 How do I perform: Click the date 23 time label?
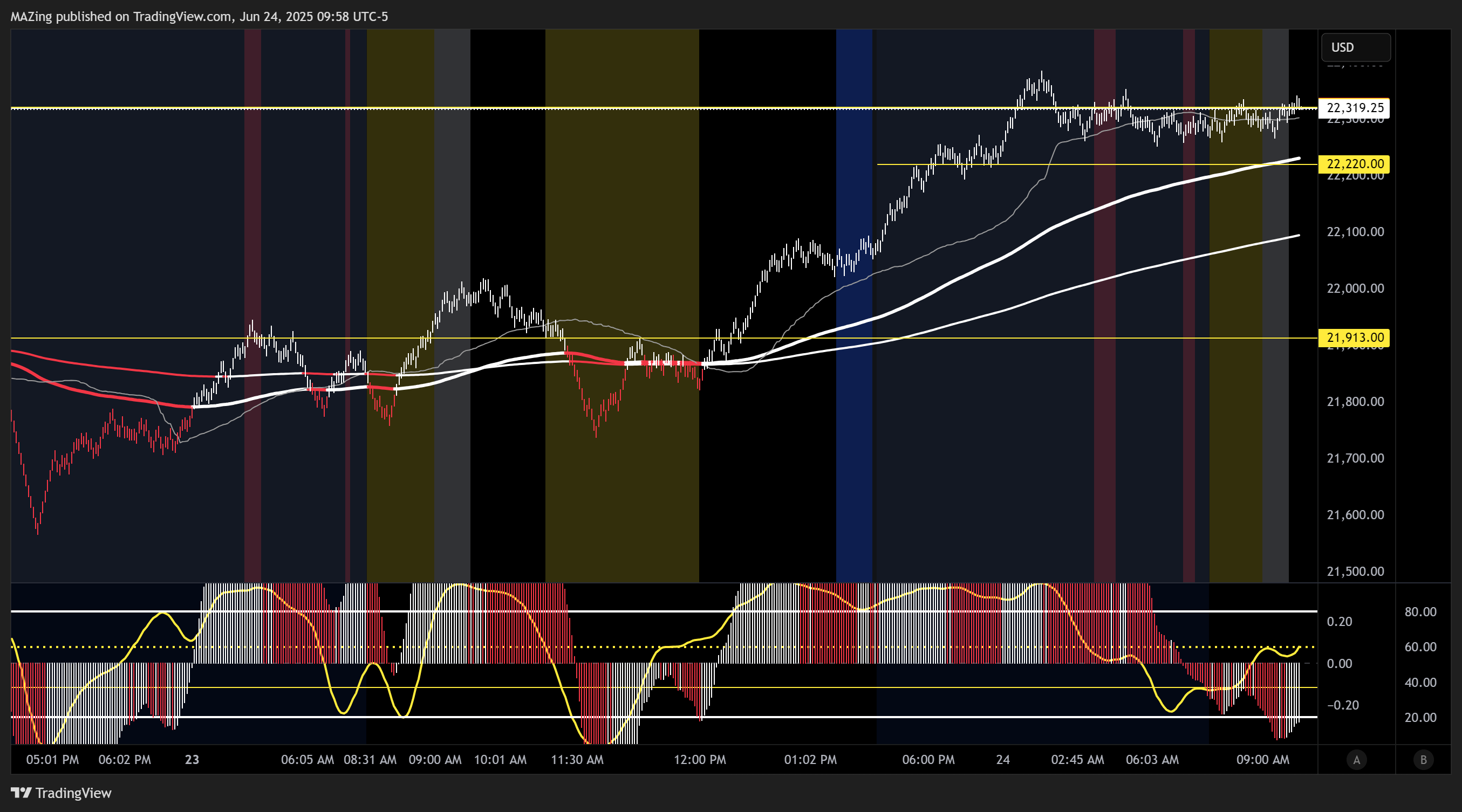192,760
